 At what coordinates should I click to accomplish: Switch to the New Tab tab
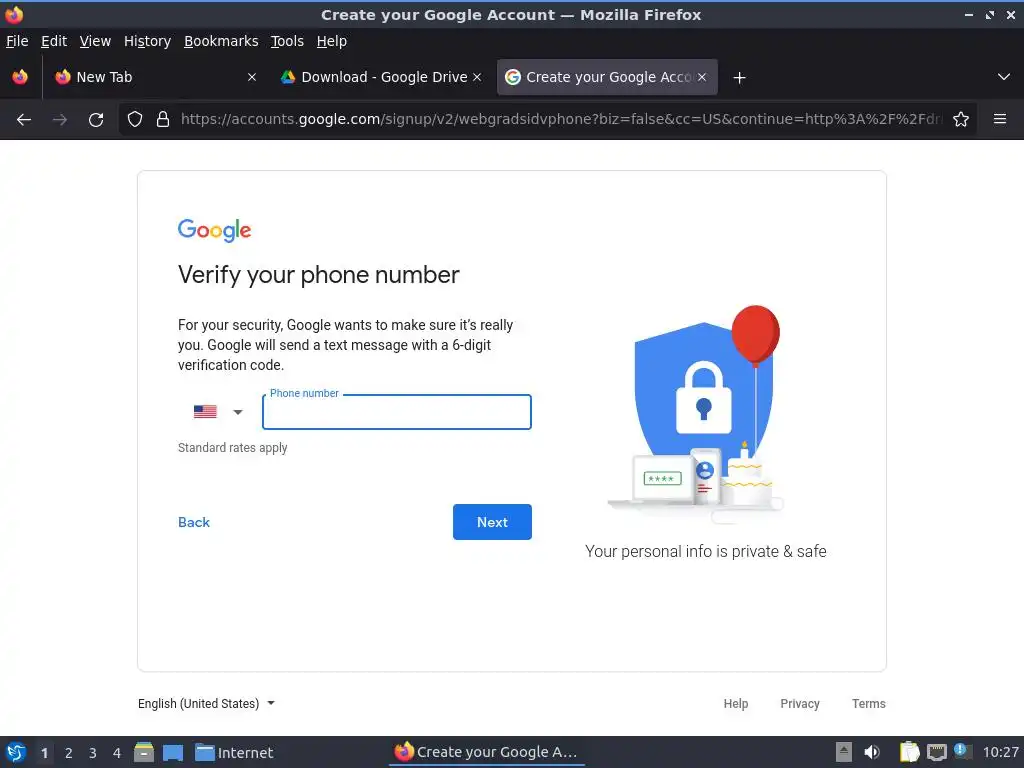click(x=155, y=77)
